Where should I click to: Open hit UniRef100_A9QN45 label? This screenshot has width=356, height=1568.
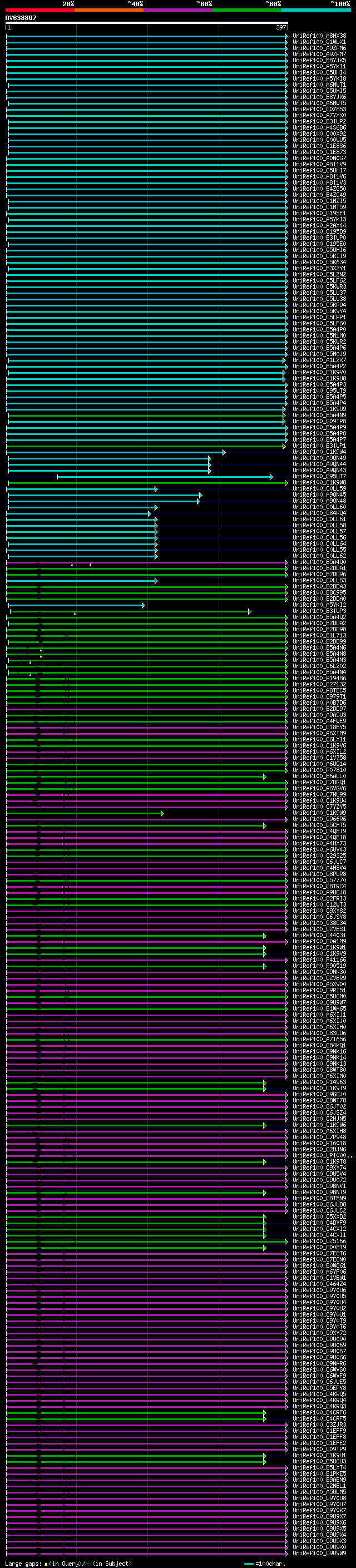(x=319, y=495)
